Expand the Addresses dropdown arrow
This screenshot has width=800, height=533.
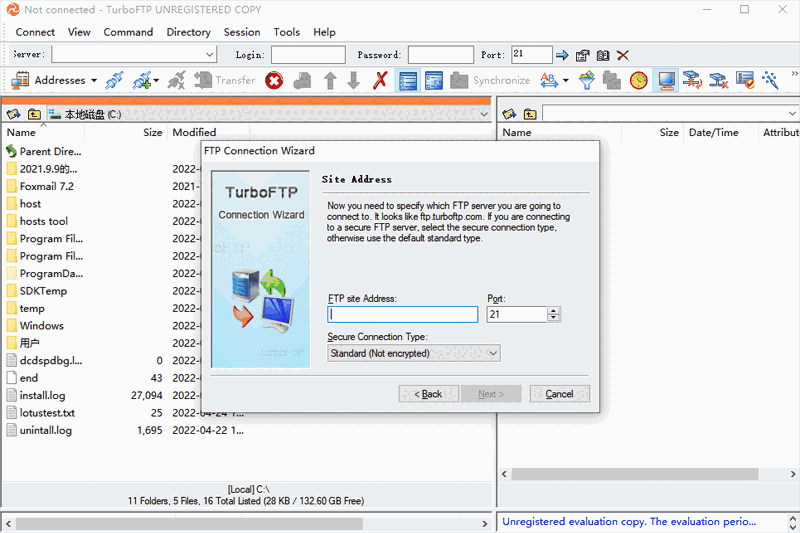click(x=94, y=81)
